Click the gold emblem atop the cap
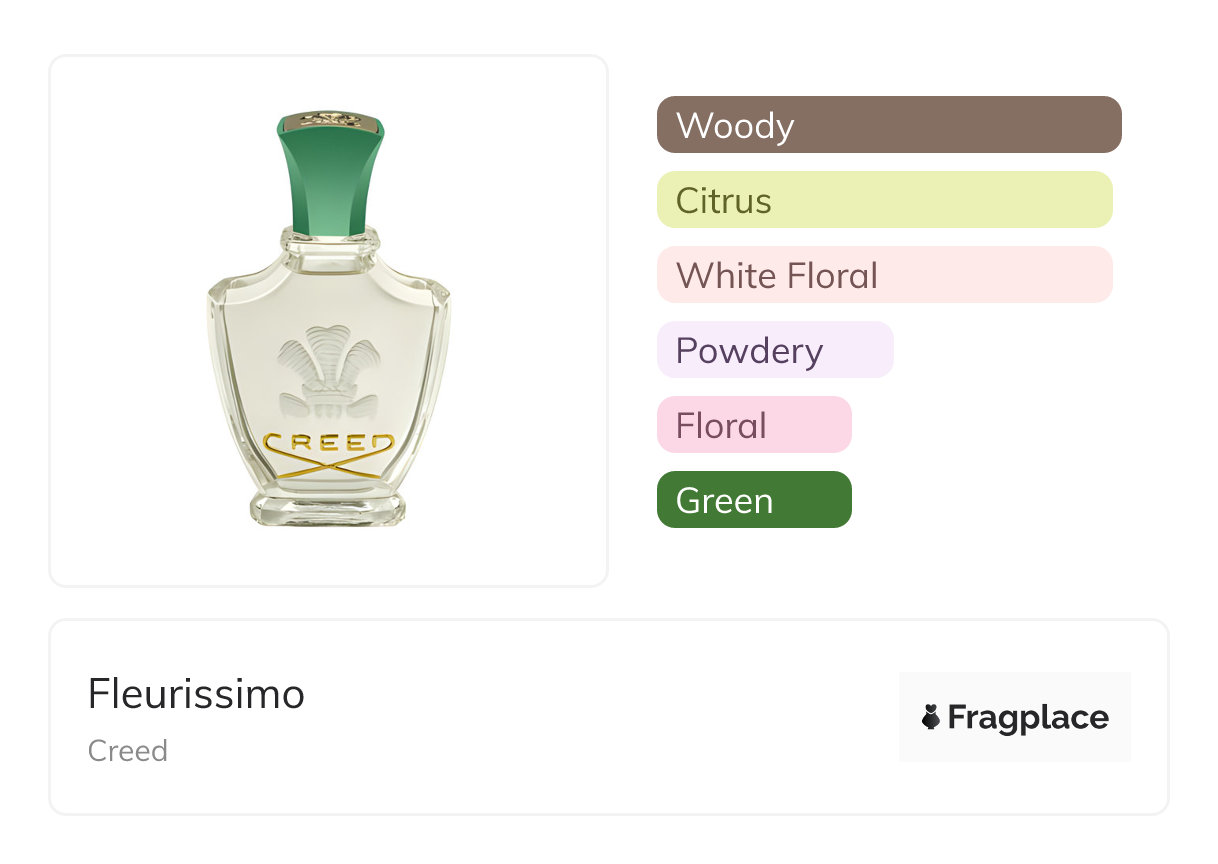The width and height of the screenshot is (1218, 864). point(331,121)
